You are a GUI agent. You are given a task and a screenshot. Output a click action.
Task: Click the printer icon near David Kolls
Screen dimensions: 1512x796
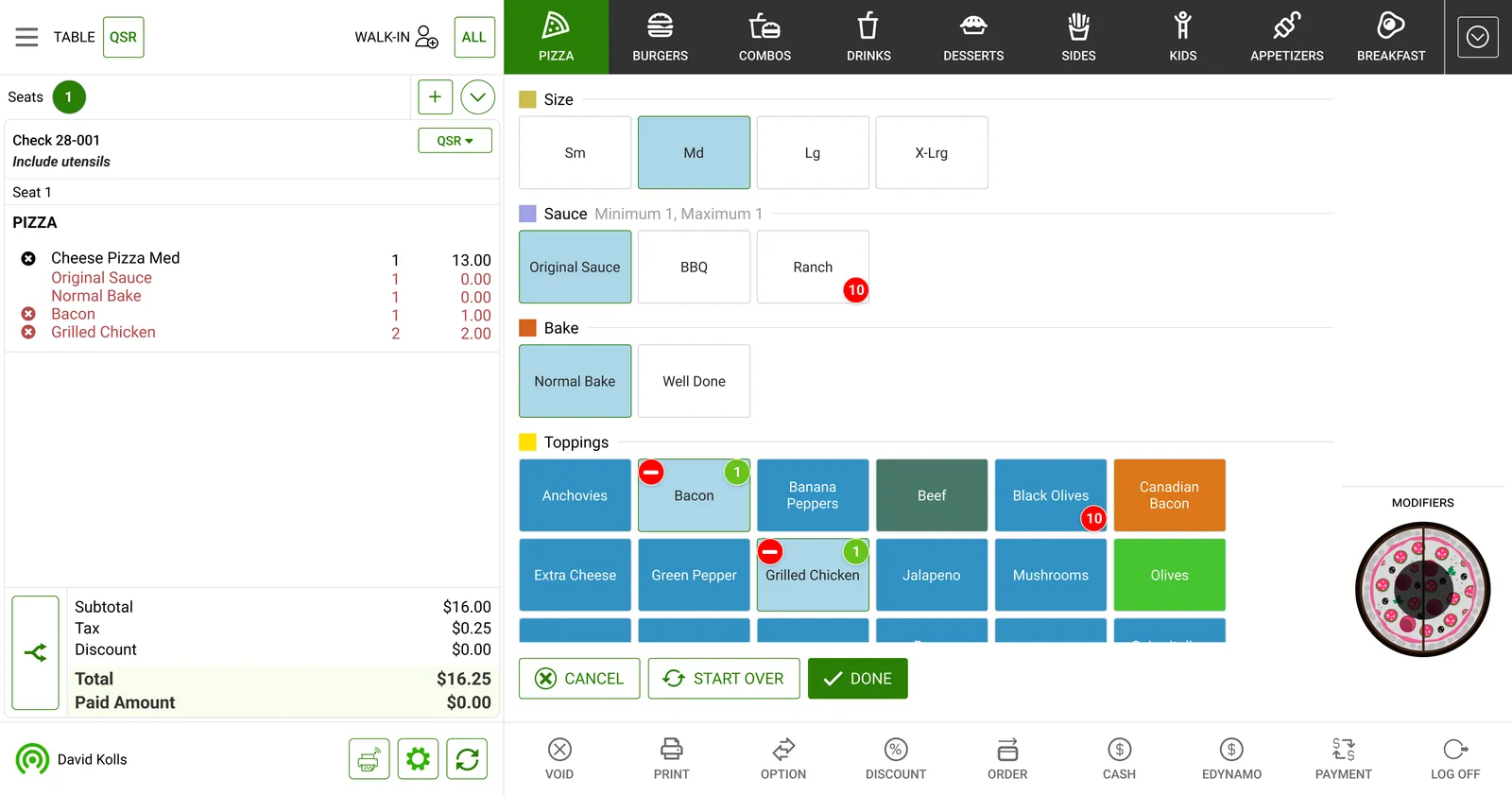369,758
